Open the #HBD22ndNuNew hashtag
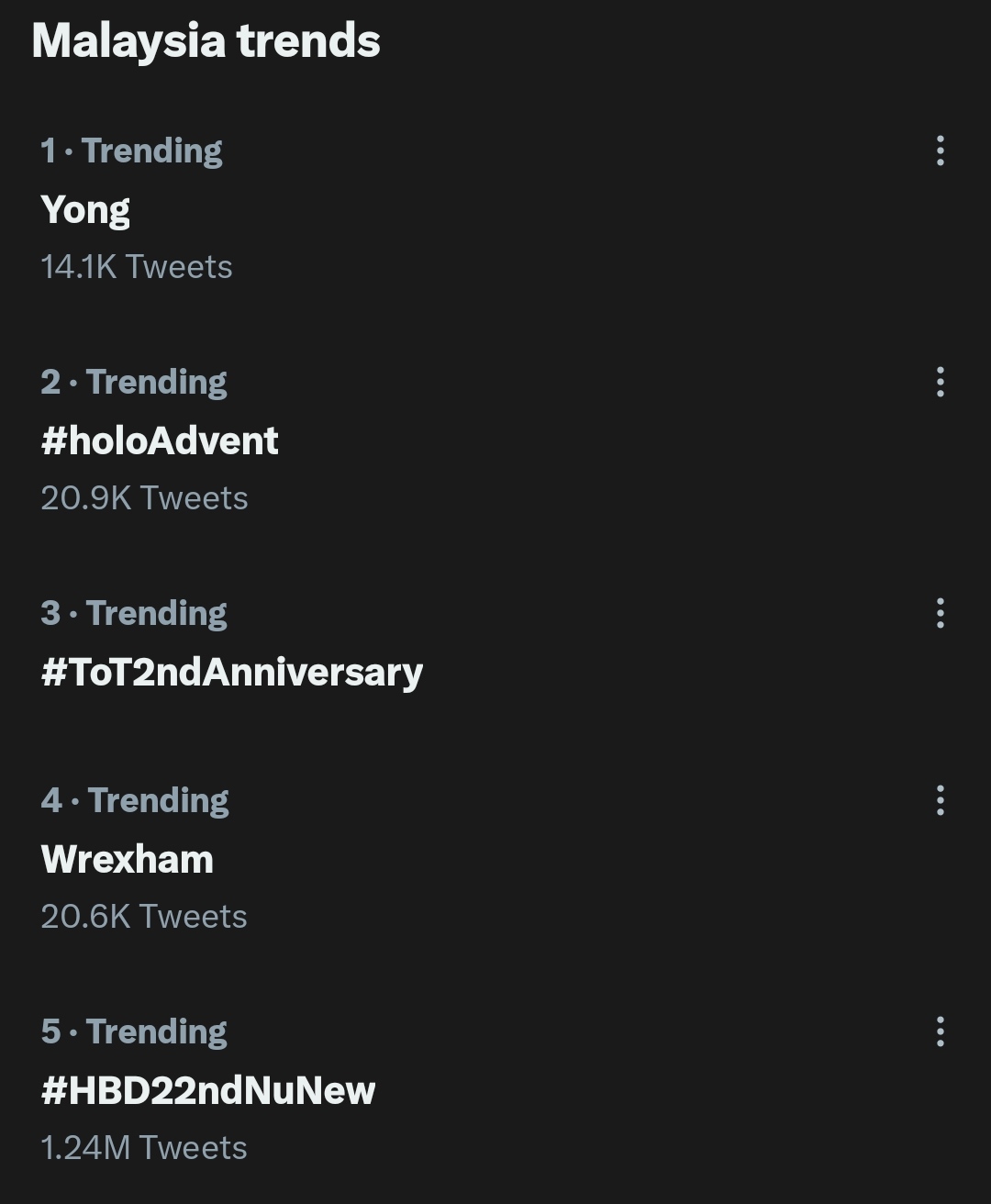This screenshot has width=991, height=1204. tap(208, 1091)
